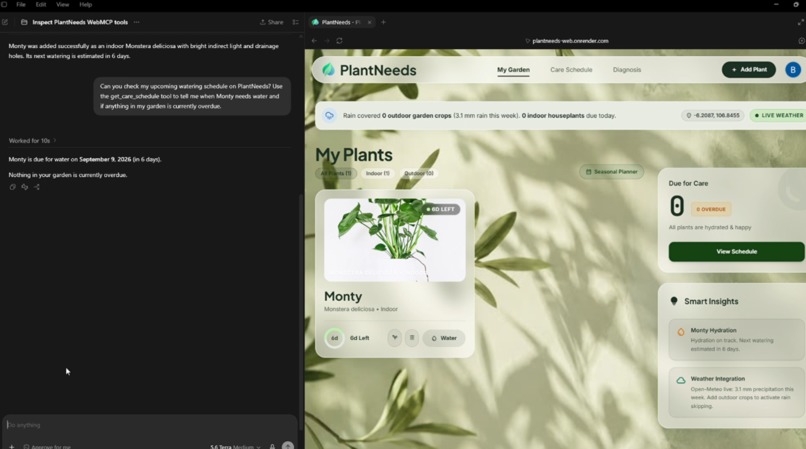Open the blue B profile avatar
Image resolution: width=806 pixels, height=449 pixels.
coord(793,69)
